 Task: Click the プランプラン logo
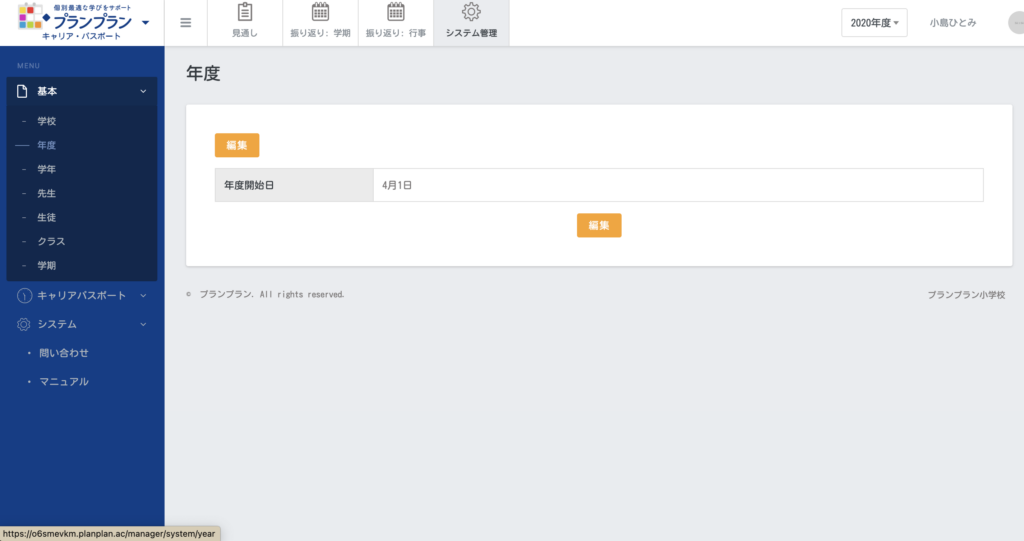tap(74, 22)
